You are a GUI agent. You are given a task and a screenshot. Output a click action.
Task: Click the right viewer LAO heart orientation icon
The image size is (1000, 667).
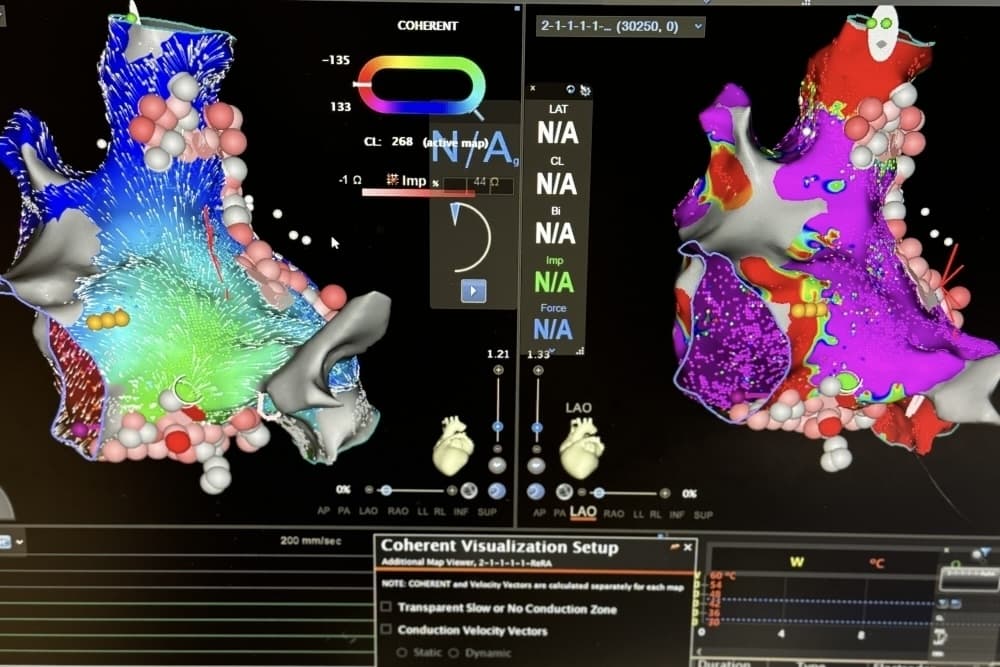click(581, 448)
